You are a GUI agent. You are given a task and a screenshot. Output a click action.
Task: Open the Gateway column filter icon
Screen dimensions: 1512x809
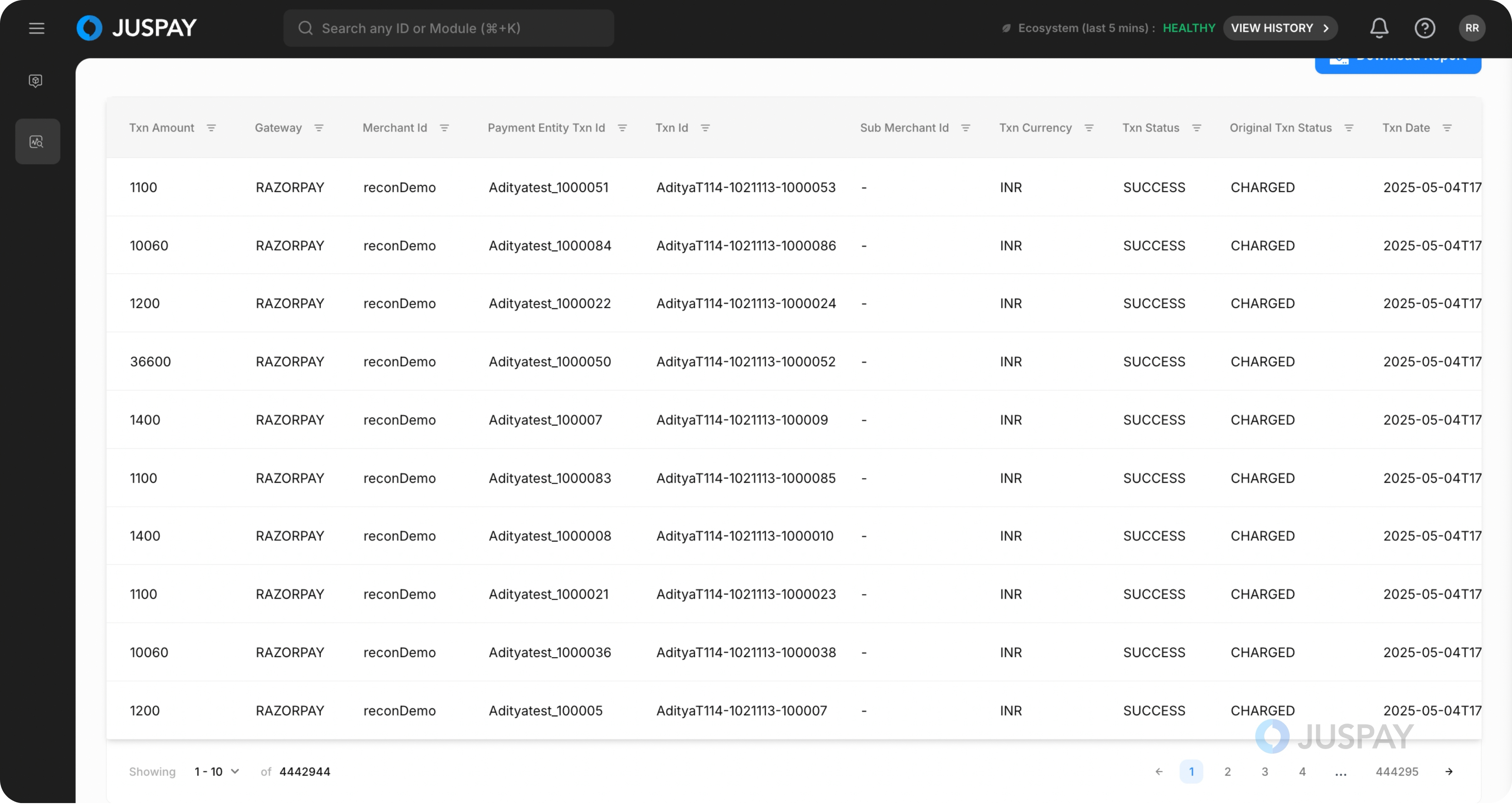(319, 128)
